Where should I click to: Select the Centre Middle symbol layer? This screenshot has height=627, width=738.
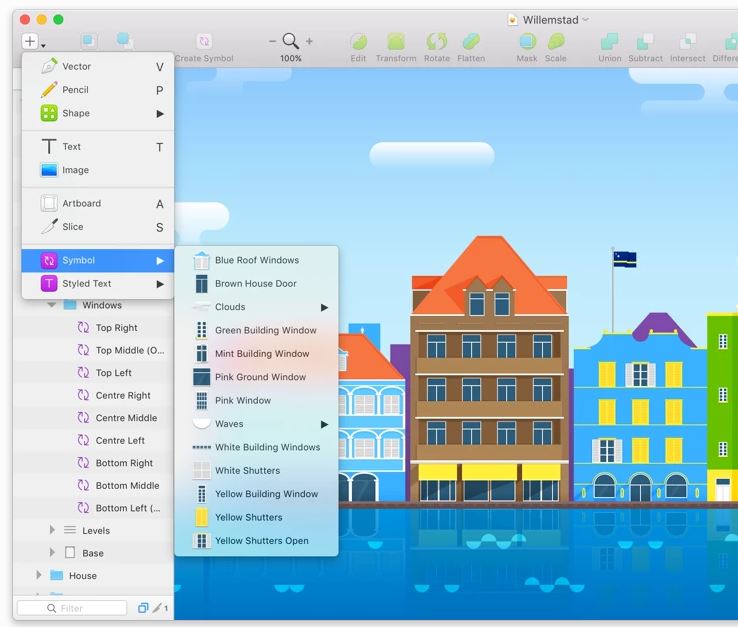94,418
